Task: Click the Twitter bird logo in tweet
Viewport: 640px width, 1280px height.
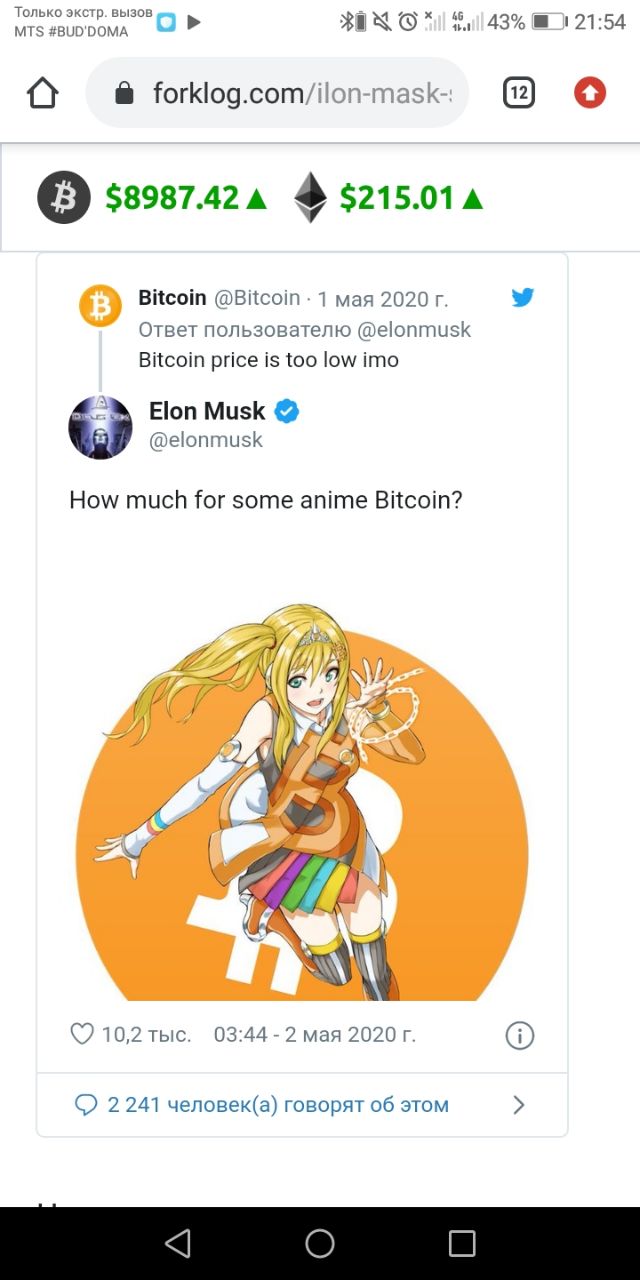Action: click(523, 297)
